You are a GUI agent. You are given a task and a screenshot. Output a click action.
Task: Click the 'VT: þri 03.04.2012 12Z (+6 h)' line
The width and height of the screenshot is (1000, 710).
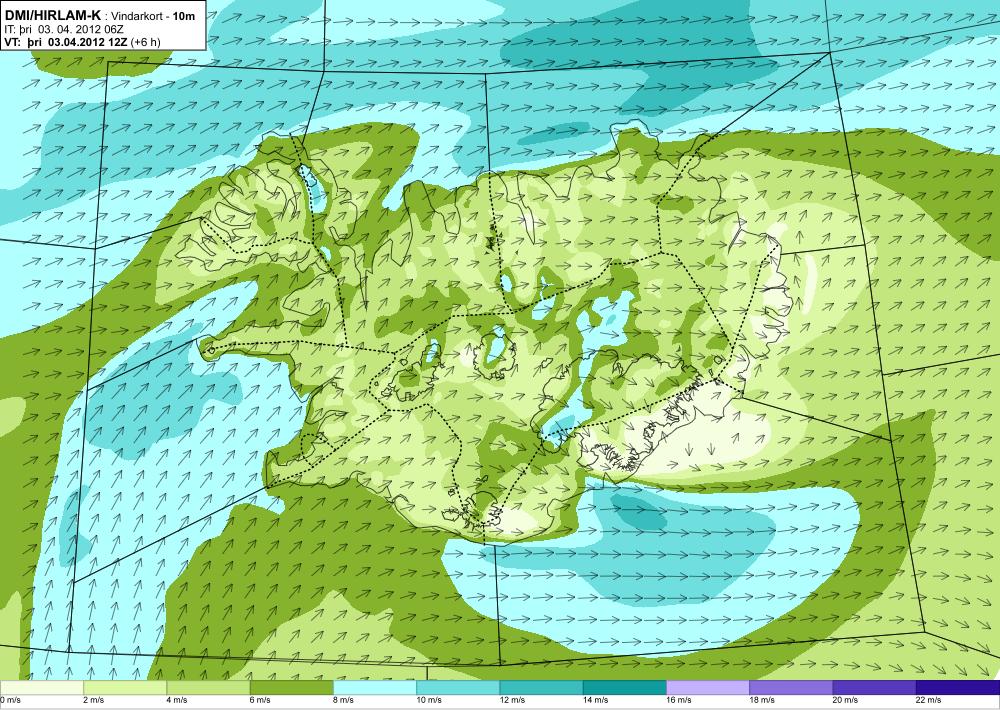coord(82,42)
